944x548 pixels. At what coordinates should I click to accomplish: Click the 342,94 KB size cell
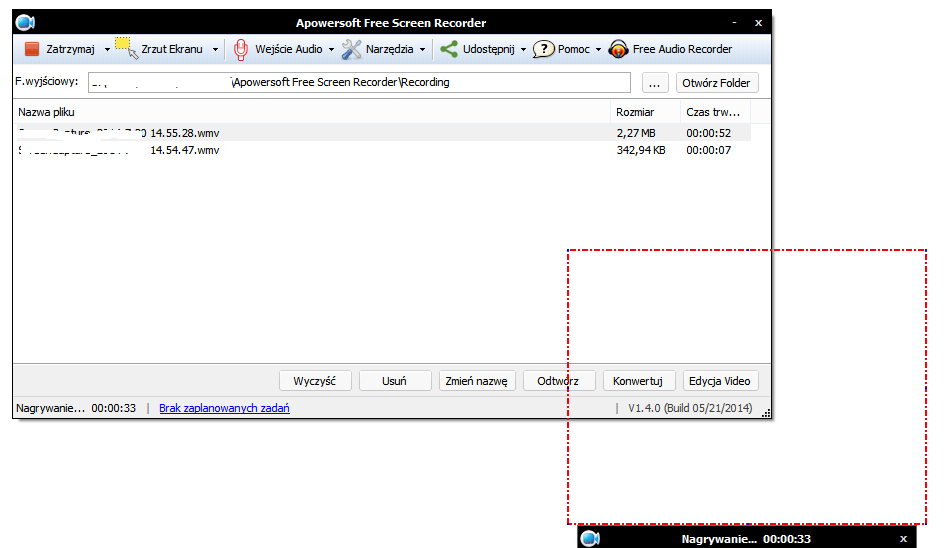click(641, 150)
